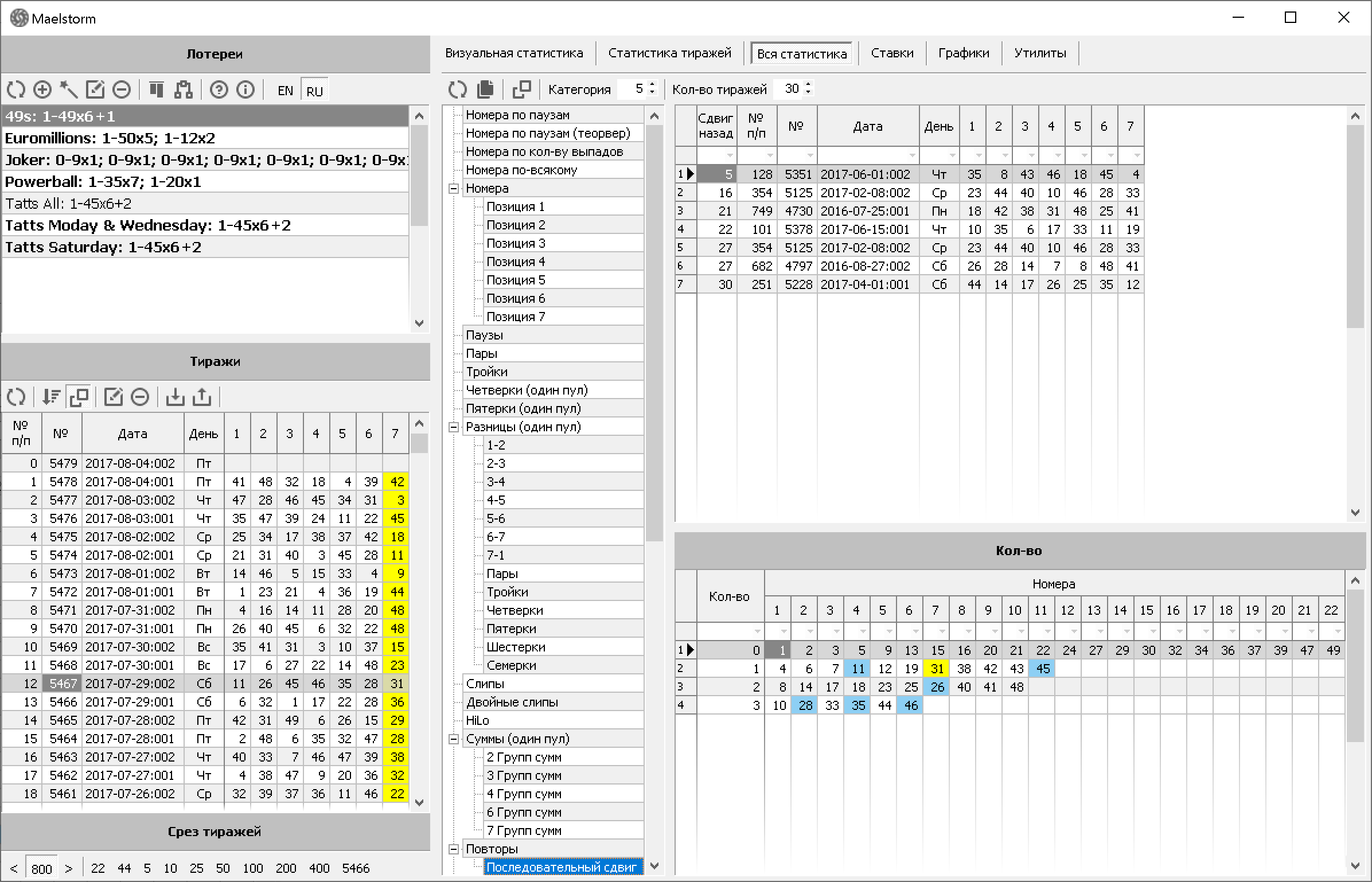Refresh the Лотереи lottery list
Image resolution: width=1372 pixels, height=882 pixels.
tap(16, 90)
